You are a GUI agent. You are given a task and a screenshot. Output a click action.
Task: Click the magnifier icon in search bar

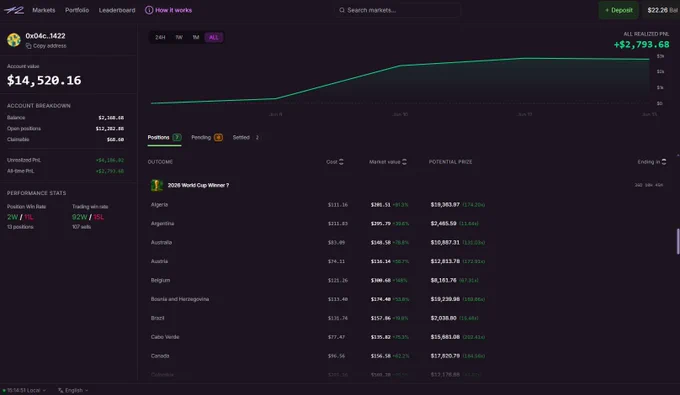tap(342, 10)
